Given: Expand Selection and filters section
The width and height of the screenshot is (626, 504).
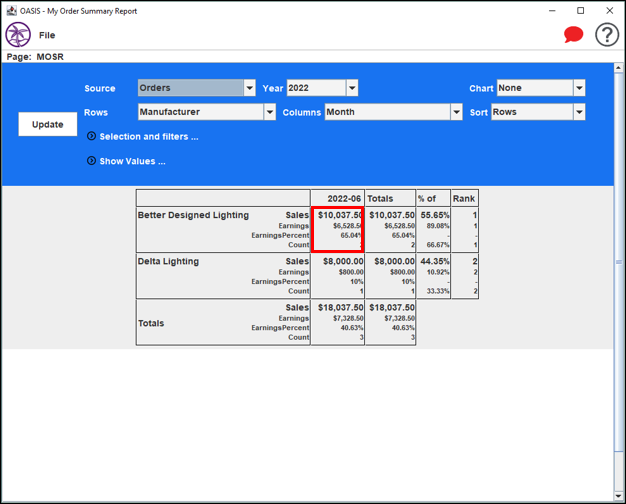Looking at the screenshot, I should [x=143, y=137].
